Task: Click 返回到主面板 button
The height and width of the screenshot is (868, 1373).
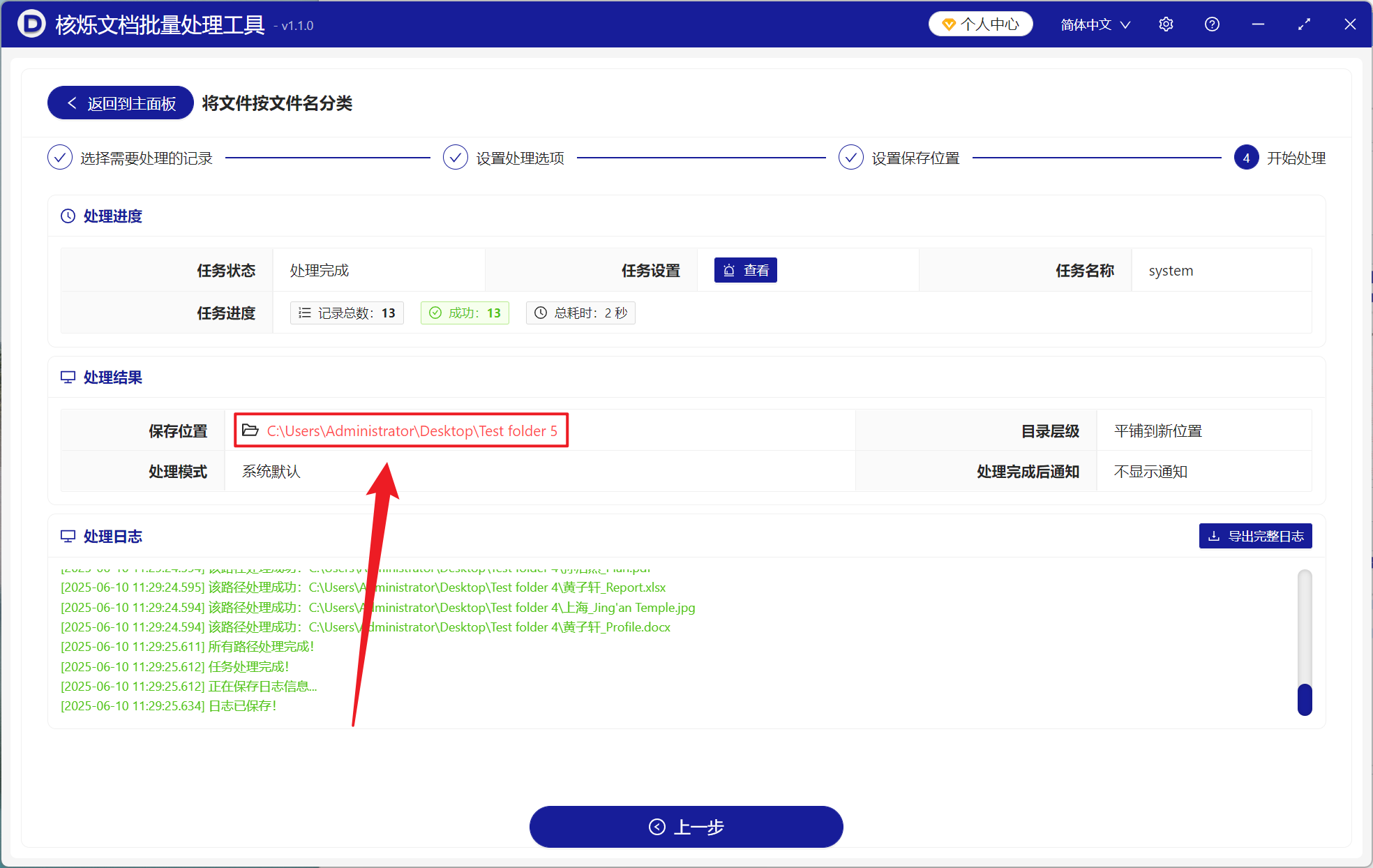Action: tap(119, 103)
